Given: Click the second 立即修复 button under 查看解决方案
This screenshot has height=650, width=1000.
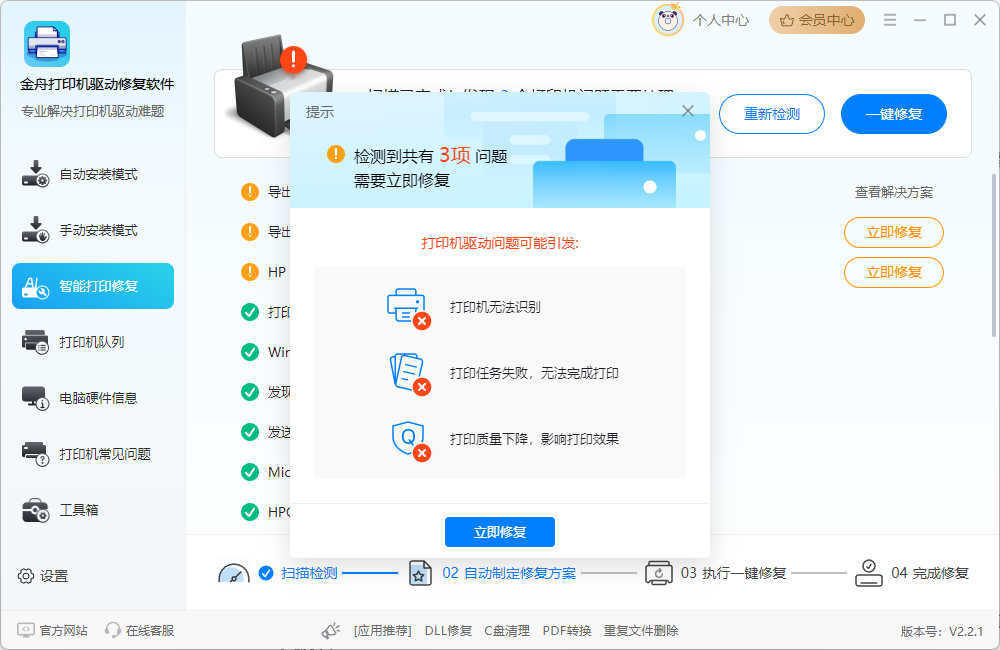Looking at the screenshot, I should 893,272.
